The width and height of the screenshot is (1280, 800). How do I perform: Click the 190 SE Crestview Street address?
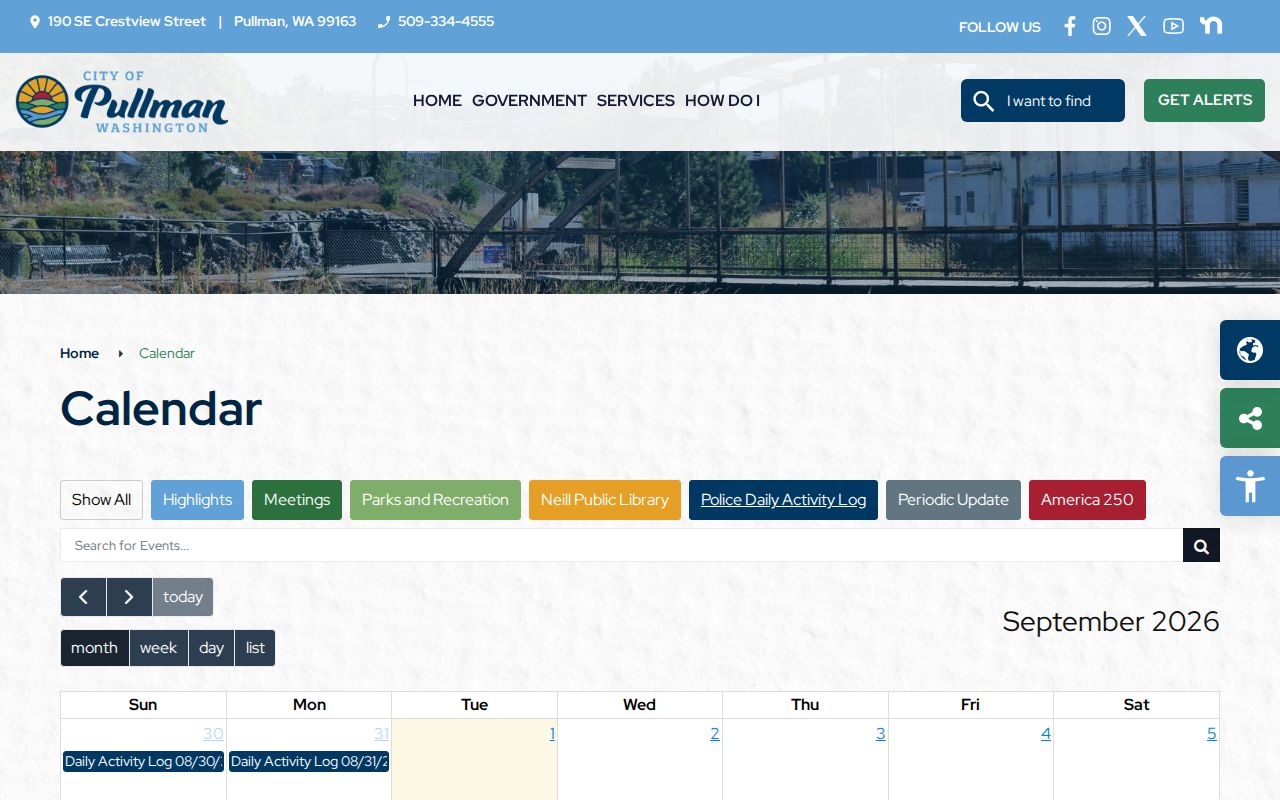(x=127, y=21)
